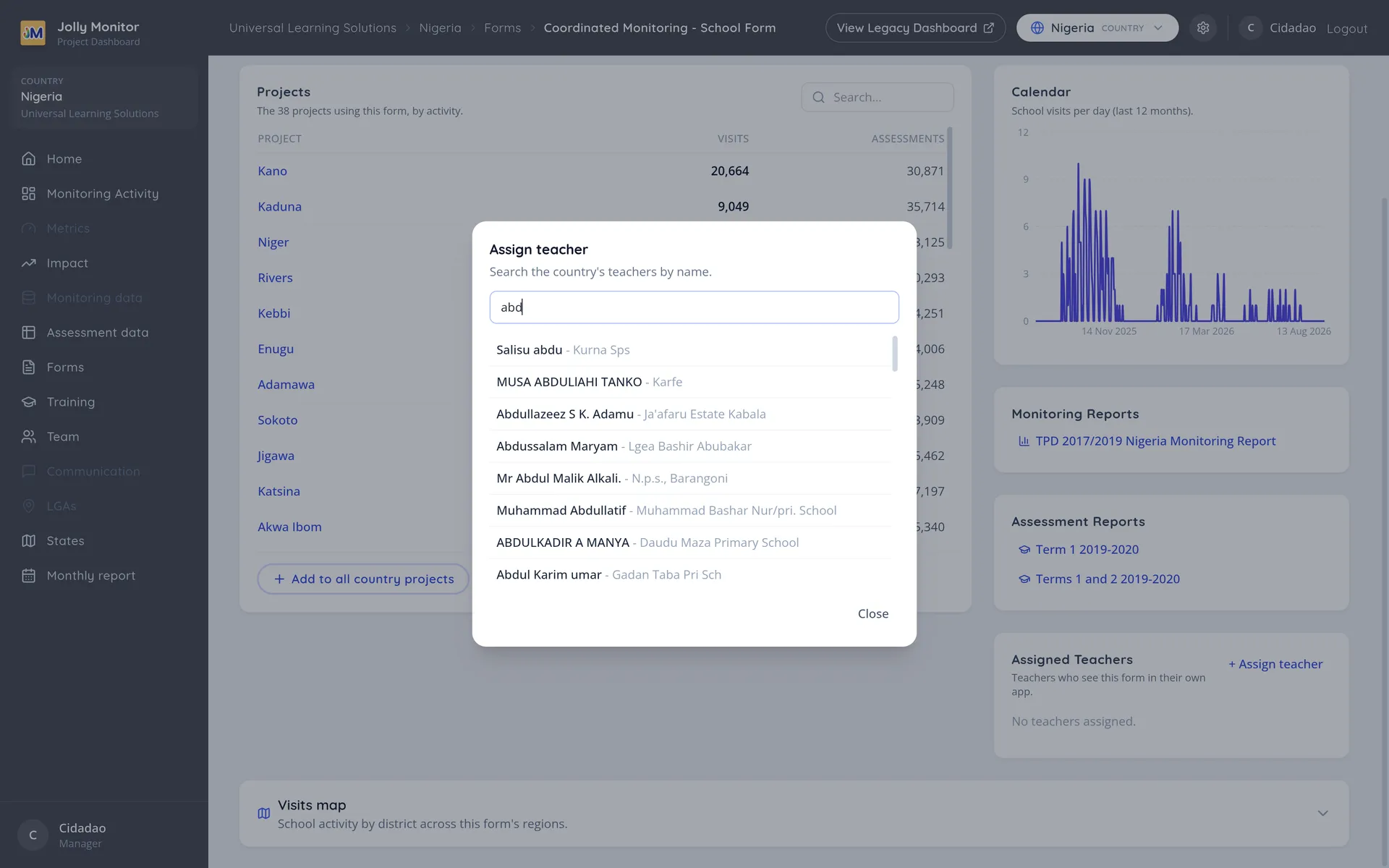Open TPD 2017/2019 Nigeria Monitoring Report
The width and height of the screenshot is (1389, 868).
click(x=1155, y=441)
